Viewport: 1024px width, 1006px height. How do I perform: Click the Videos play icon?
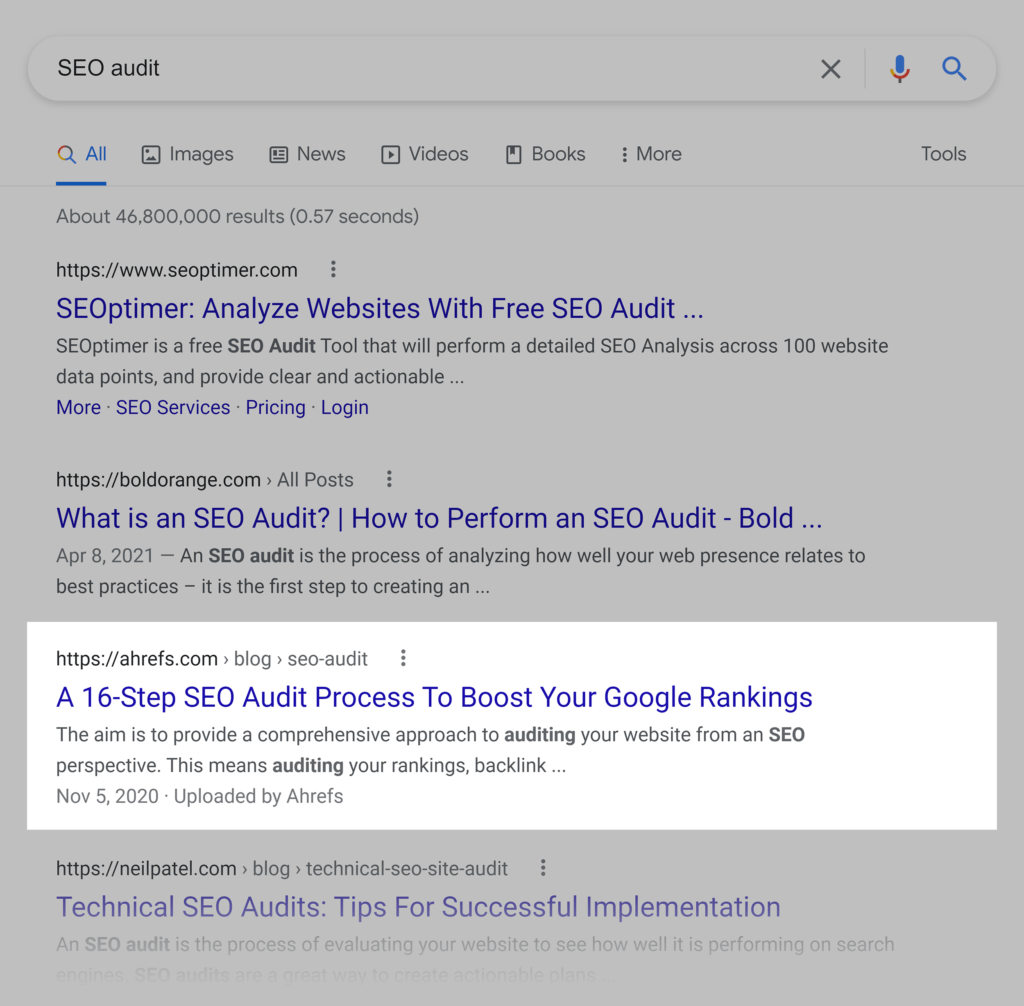click(390, 154)
